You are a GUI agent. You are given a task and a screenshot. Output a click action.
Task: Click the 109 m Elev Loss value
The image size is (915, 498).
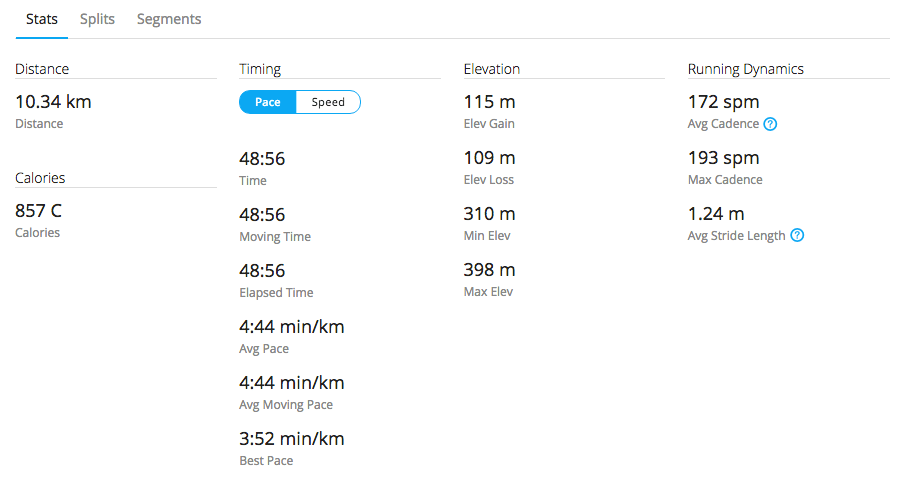pos(490,158)
